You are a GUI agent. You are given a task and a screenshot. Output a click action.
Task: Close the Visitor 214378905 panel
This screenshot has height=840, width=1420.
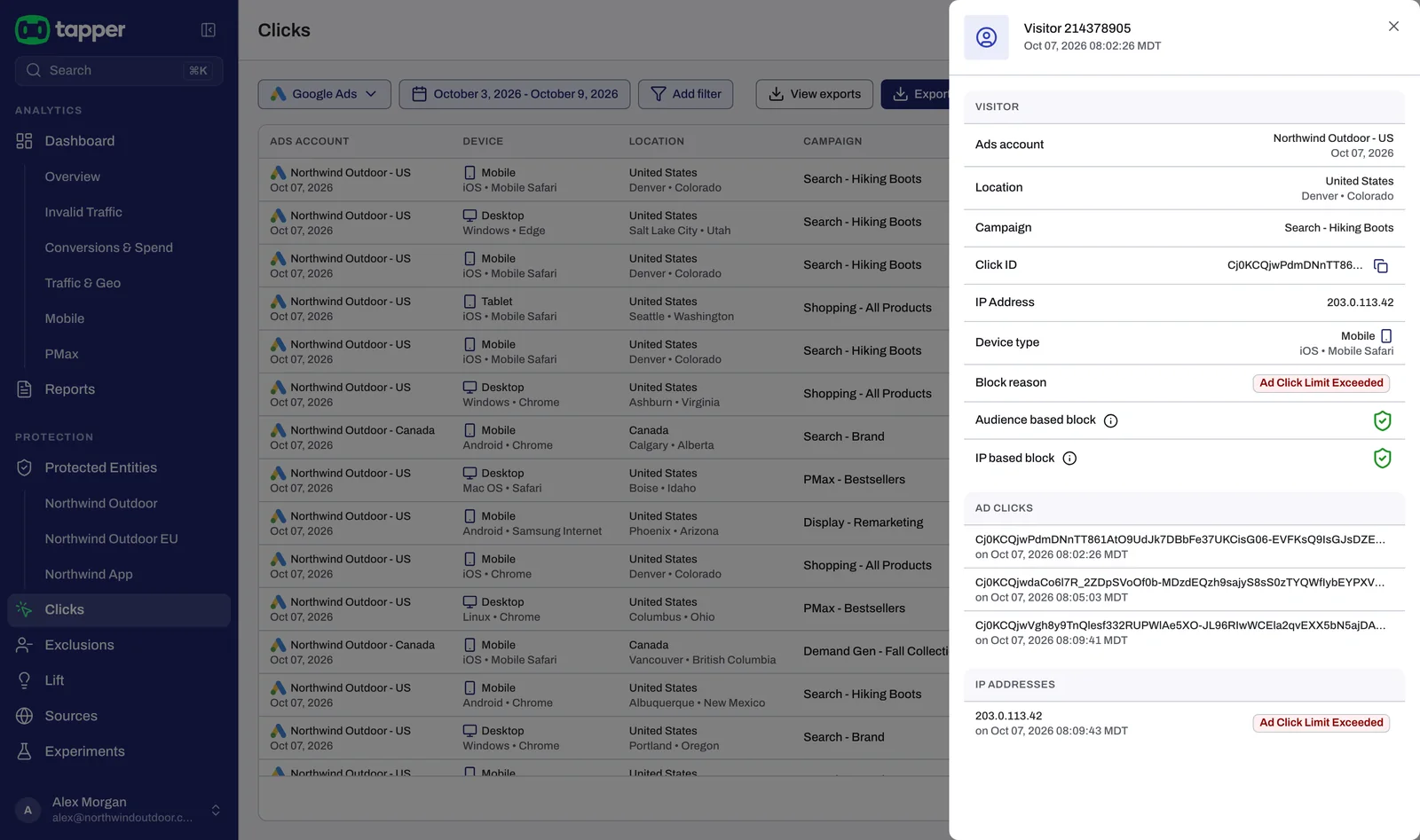(1393, 27)
